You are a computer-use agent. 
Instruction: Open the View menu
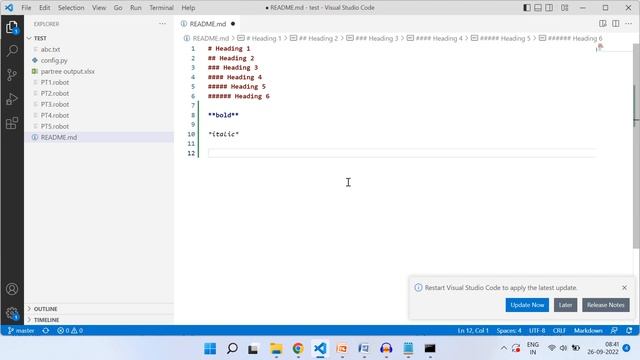click(99, 8)
